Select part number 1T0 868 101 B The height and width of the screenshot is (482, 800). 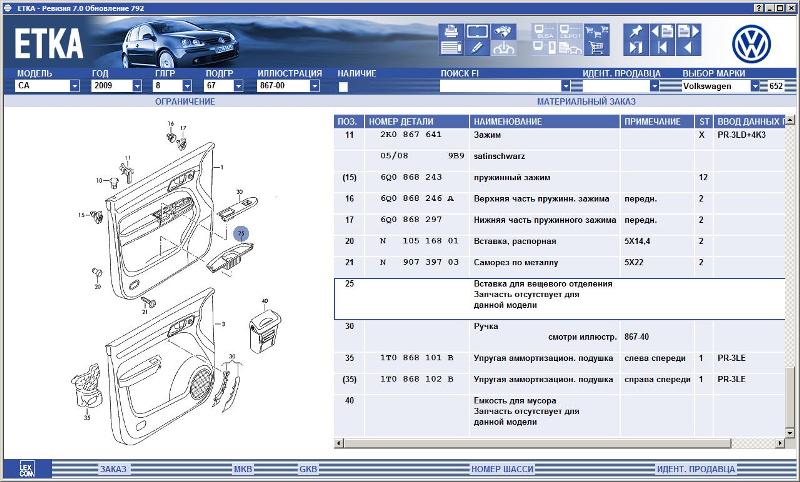tap(417, 358)
